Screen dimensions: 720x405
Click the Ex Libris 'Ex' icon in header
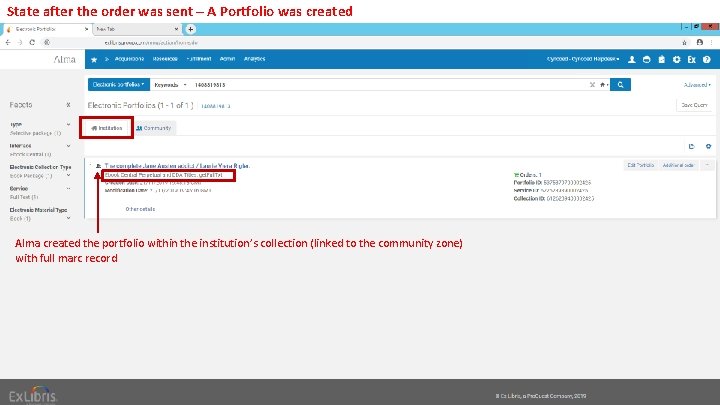point(692,60)
